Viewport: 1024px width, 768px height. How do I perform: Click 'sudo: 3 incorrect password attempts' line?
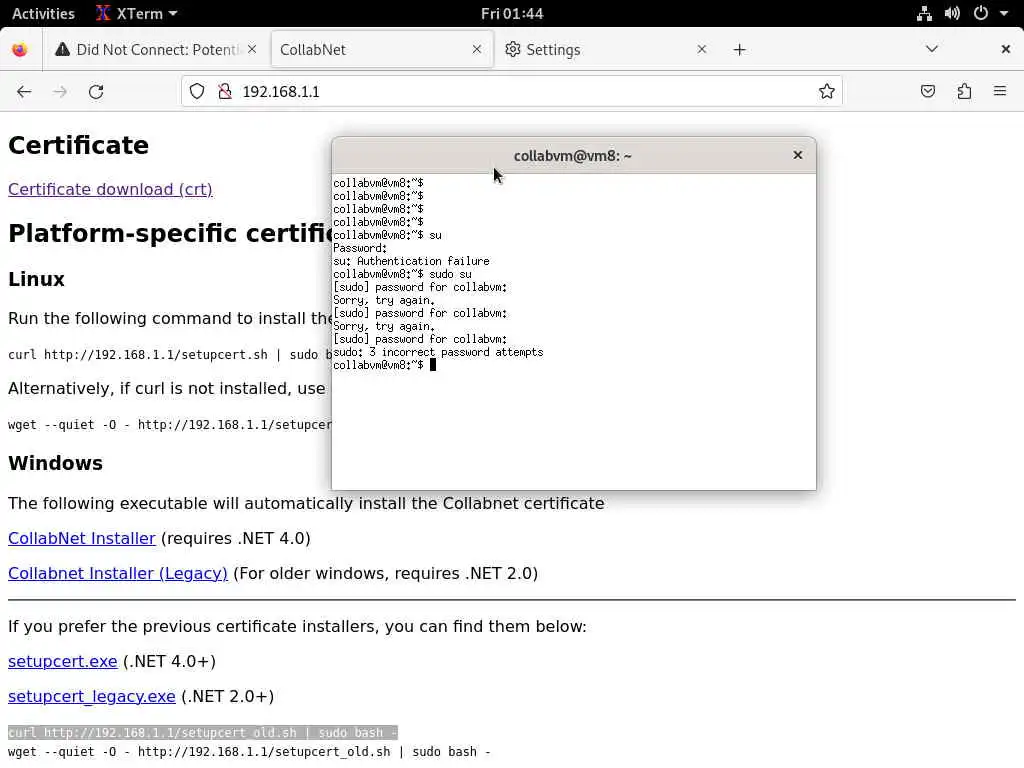[438, 352]
